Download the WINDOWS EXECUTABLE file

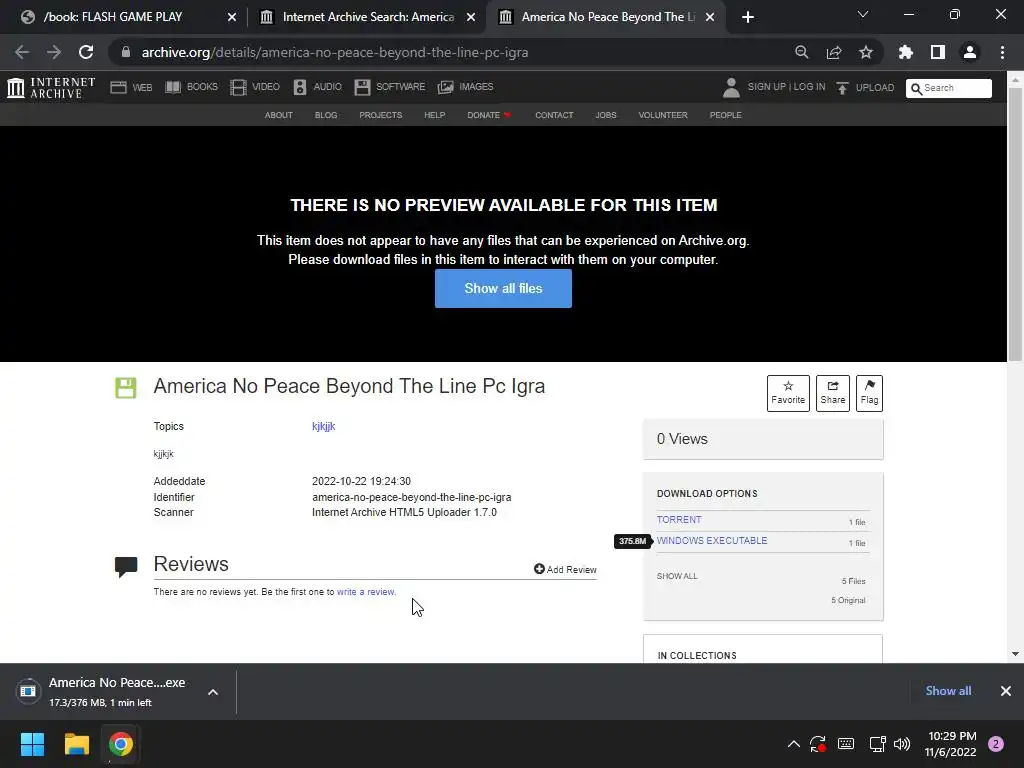pos(712,541)
